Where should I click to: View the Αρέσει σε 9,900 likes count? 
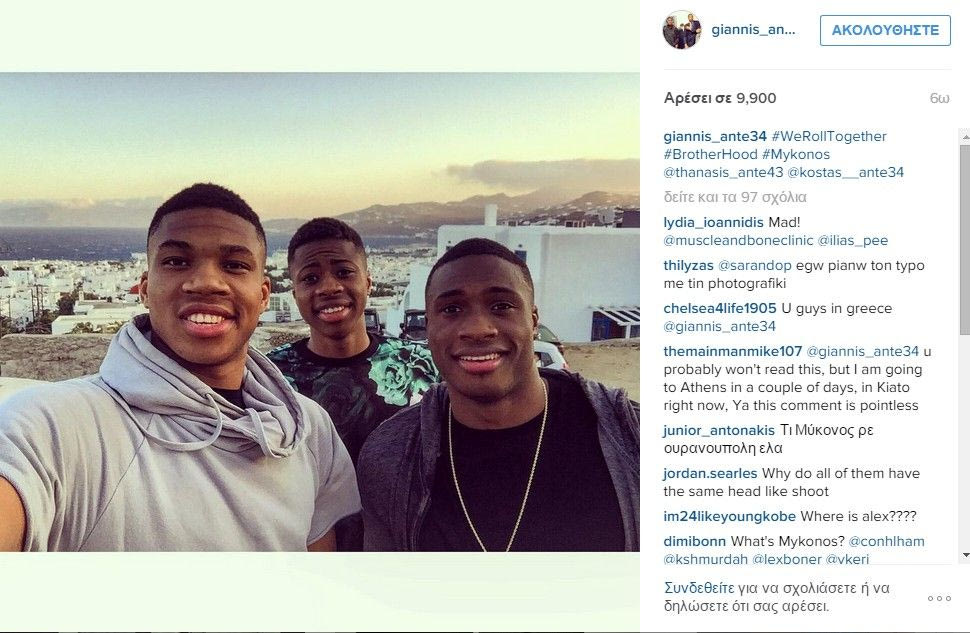pyautogui.click(x=719, y=98)
